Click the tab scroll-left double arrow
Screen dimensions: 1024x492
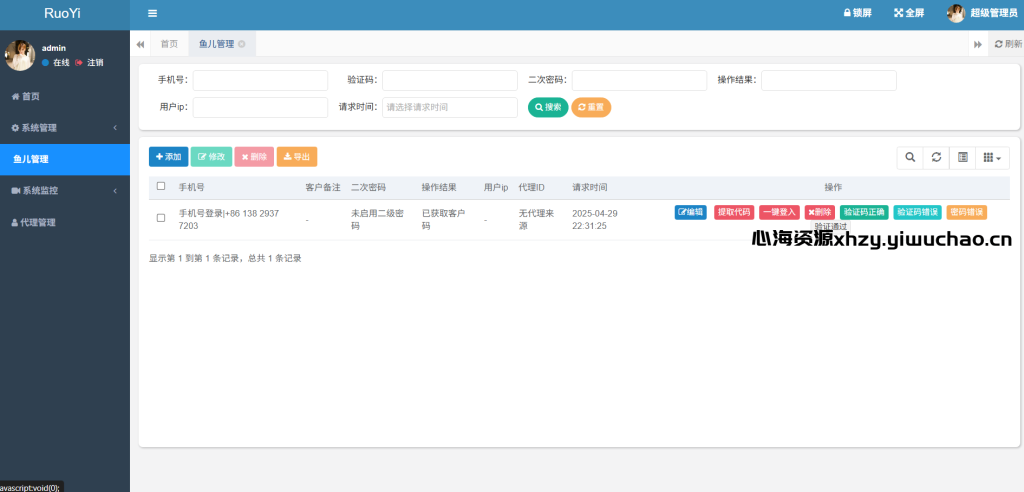click(x=140, y=44)
